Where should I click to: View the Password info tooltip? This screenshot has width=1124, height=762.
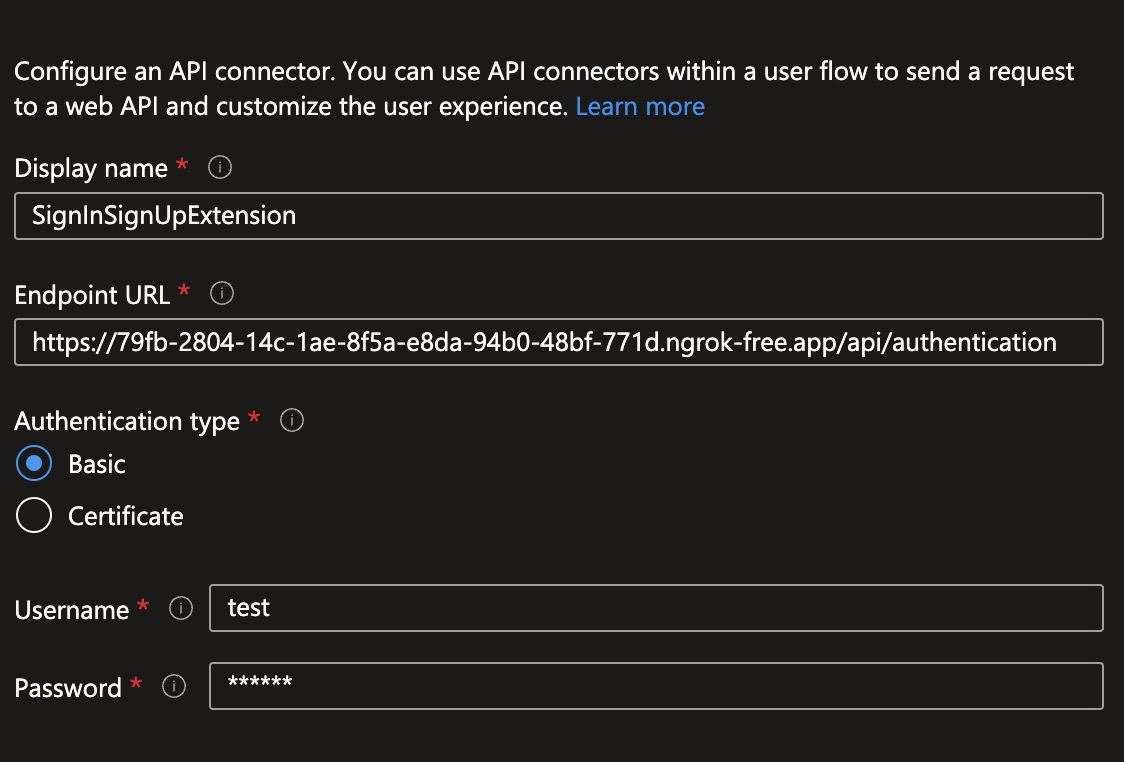coord(173,687)
